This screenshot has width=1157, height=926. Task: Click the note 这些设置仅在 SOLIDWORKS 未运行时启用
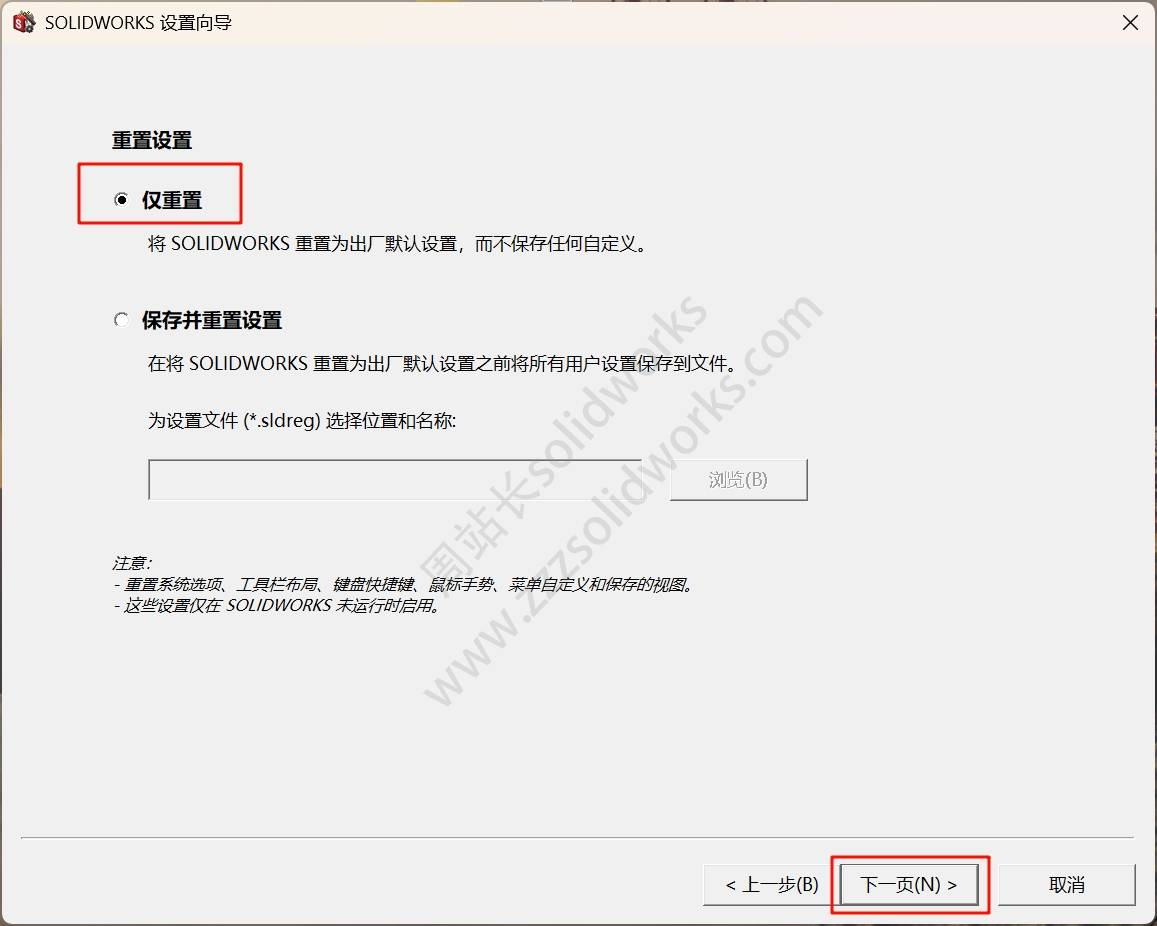(277, 606)
